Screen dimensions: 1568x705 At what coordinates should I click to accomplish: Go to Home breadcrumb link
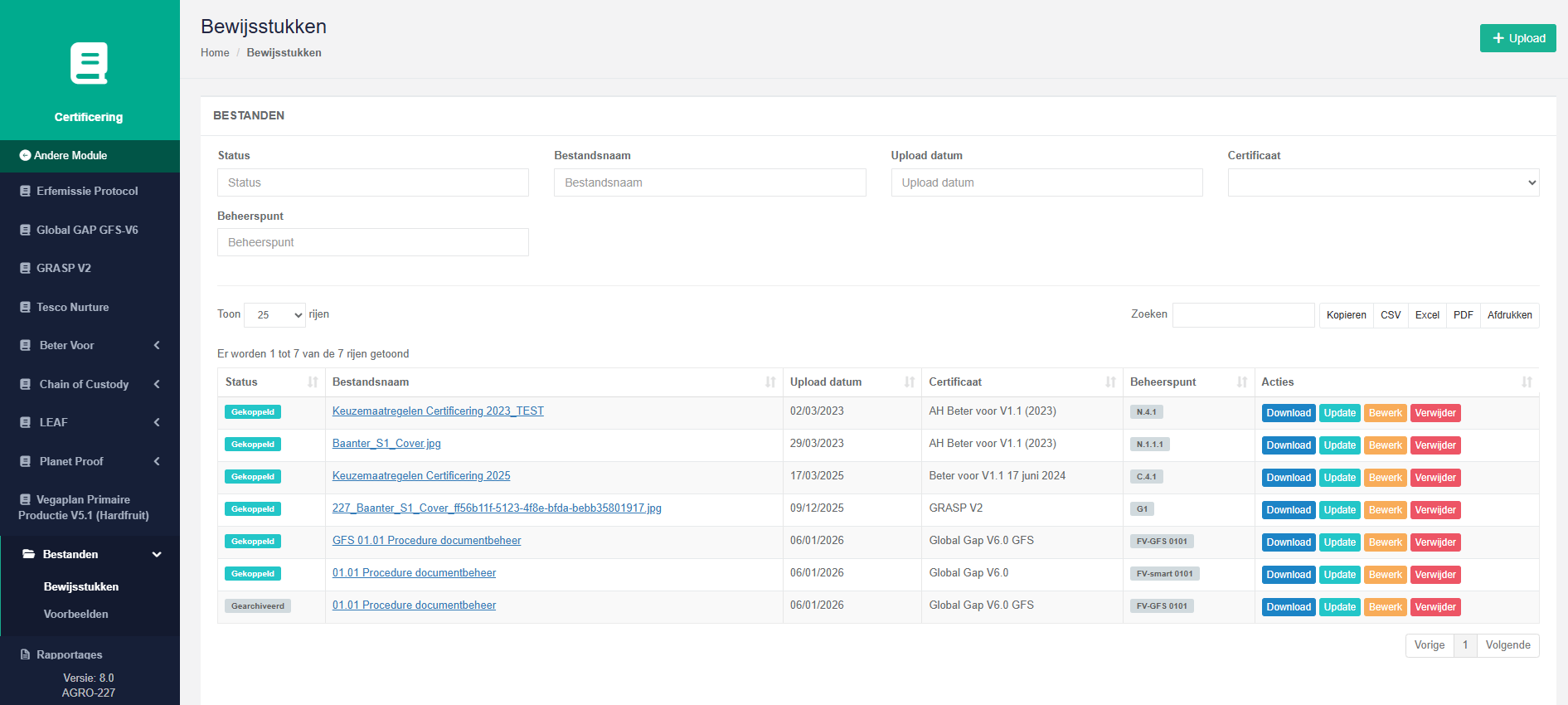215,52
